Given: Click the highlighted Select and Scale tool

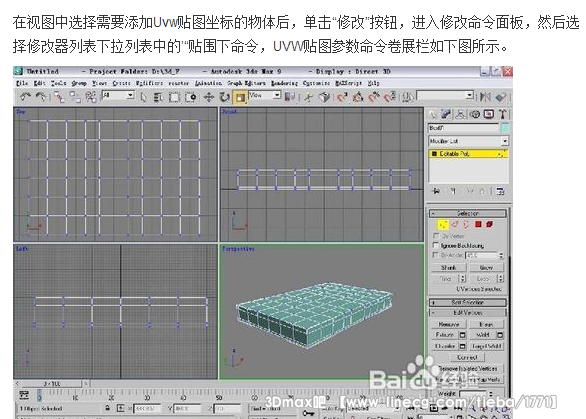Looking at the screenshot, I should [240, 98].
